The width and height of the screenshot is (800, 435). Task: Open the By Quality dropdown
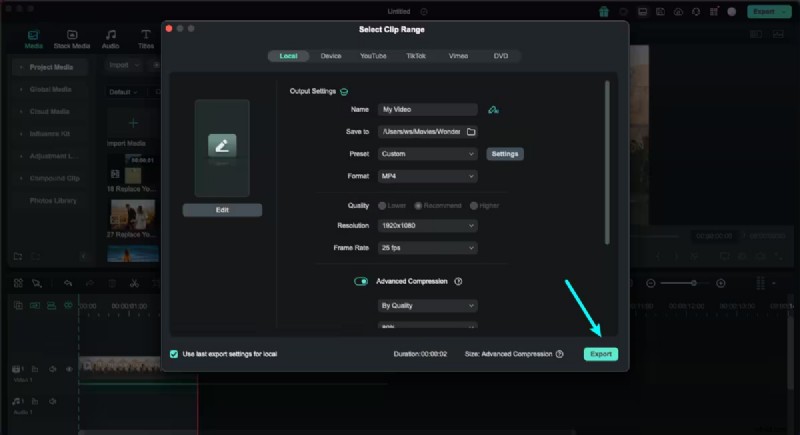coord(428,305)
